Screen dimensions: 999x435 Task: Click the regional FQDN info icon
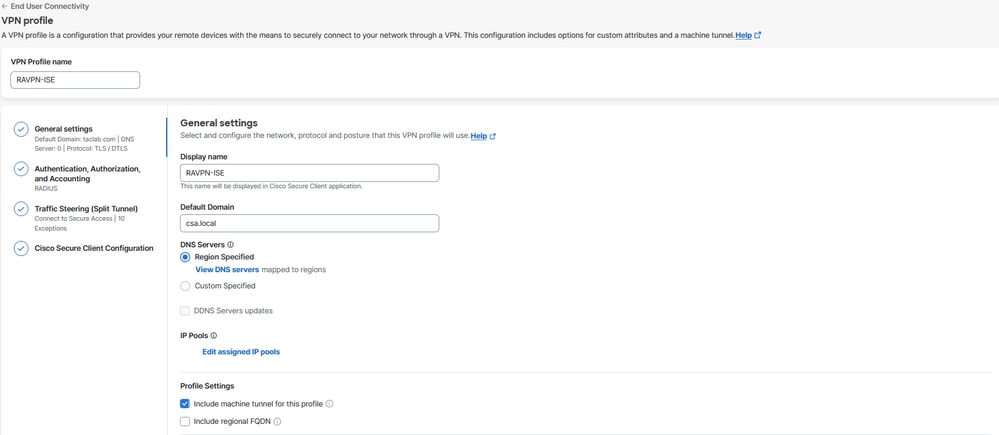point(278,422)
